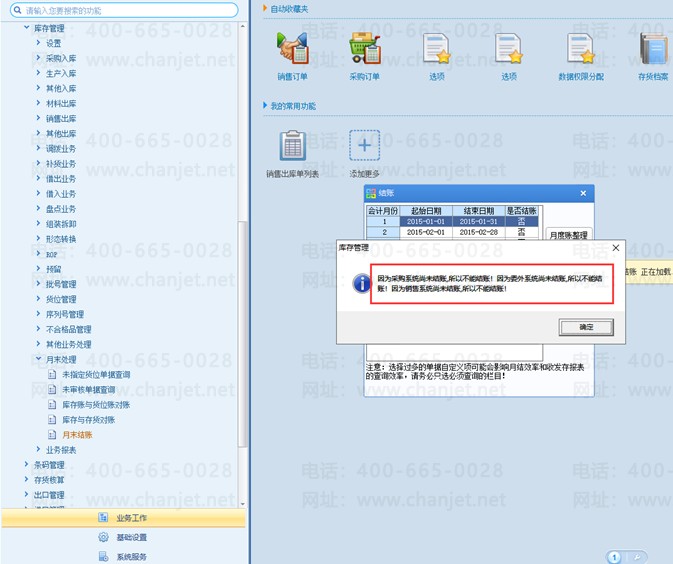The image size is (673, 564).
Task: Expand the 盘点业务 tree node
Action: [38, 208]
